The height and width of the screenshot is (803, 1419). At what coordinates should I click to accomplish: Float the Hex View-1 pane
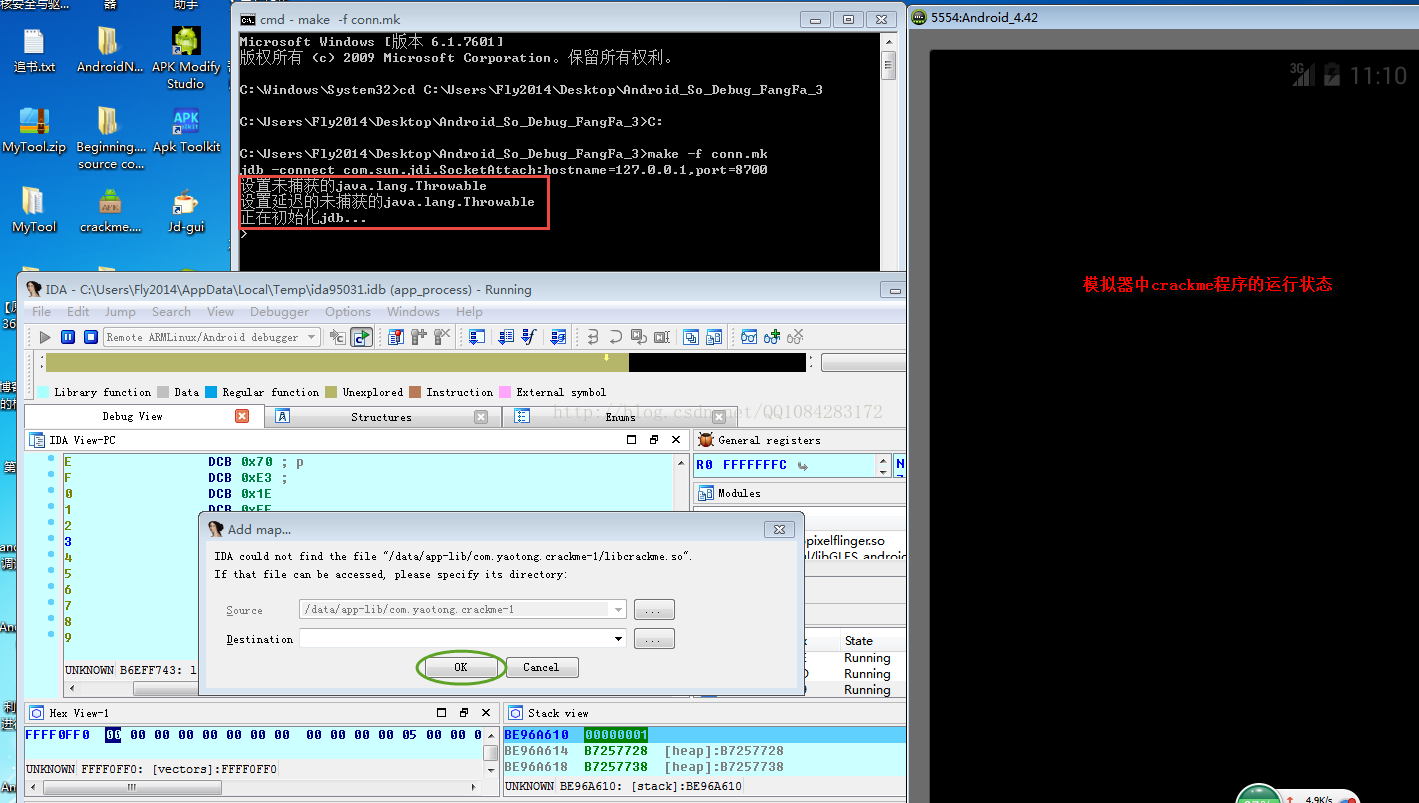[x=463, y=713]
